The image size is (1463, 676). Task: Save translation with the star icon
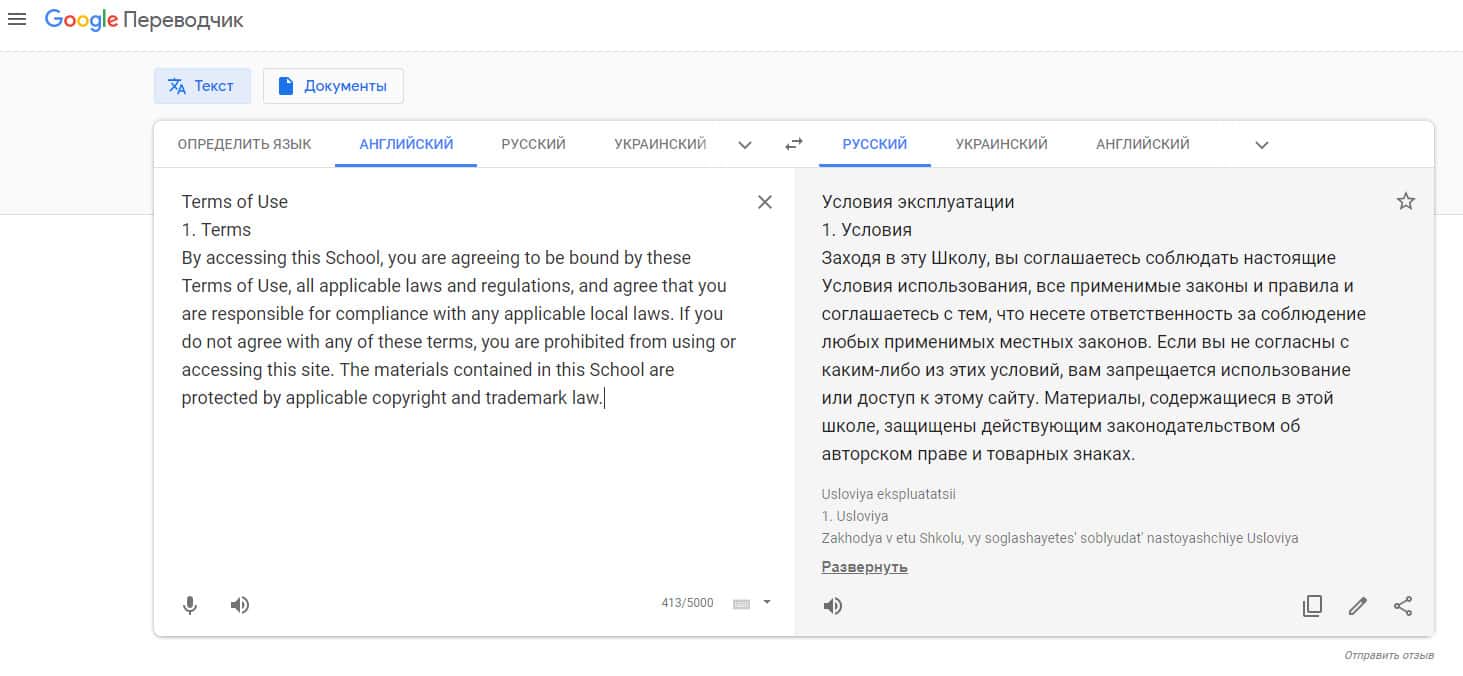(1406, 202)
